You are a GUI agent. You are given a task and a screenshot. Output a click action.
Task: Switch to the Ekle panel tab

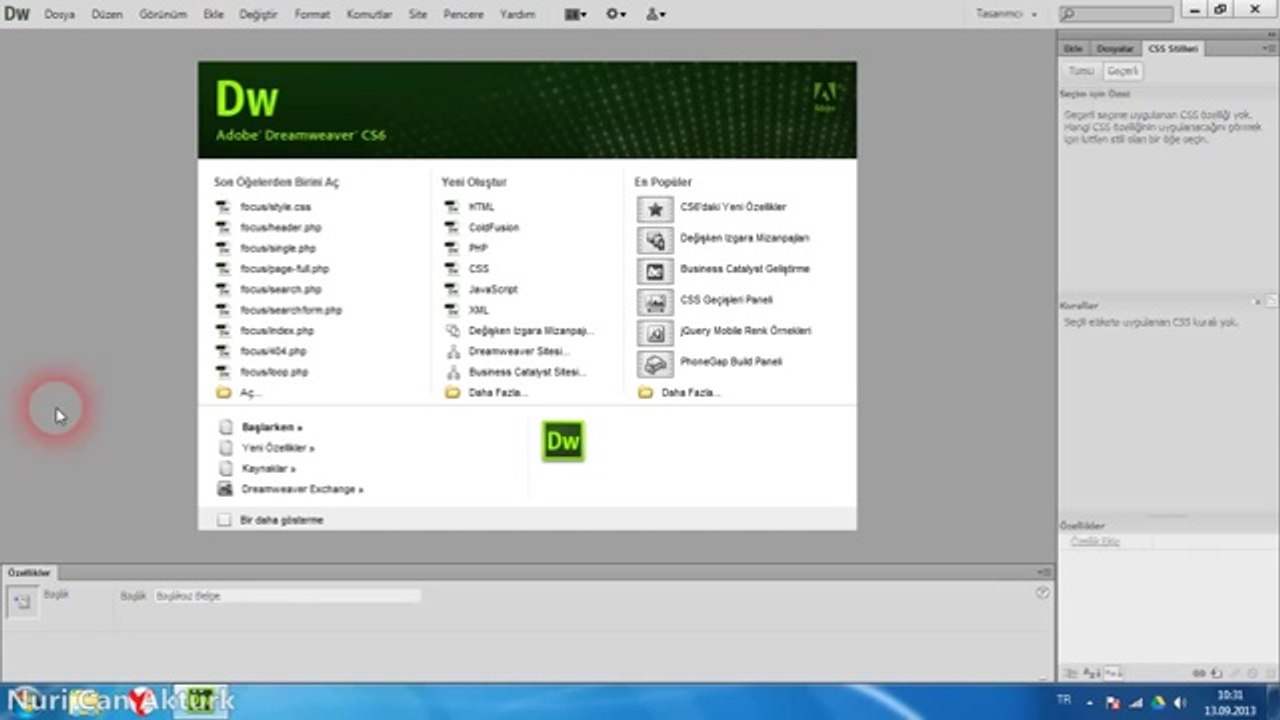click(1073, 48)
